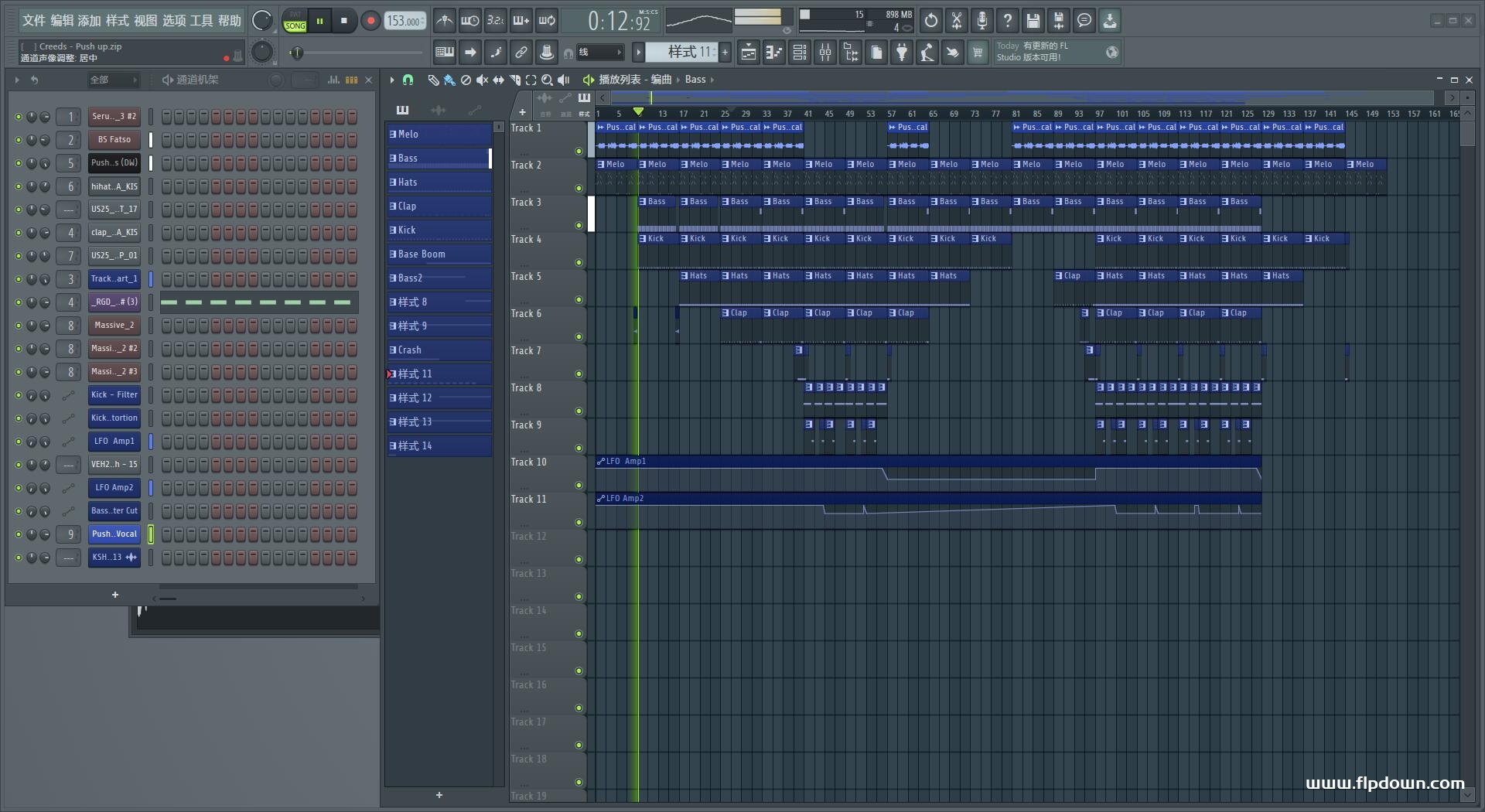Open the snap setting 线 dropdown
Screen dimensions: 1485x812
[x=600, y=53]
